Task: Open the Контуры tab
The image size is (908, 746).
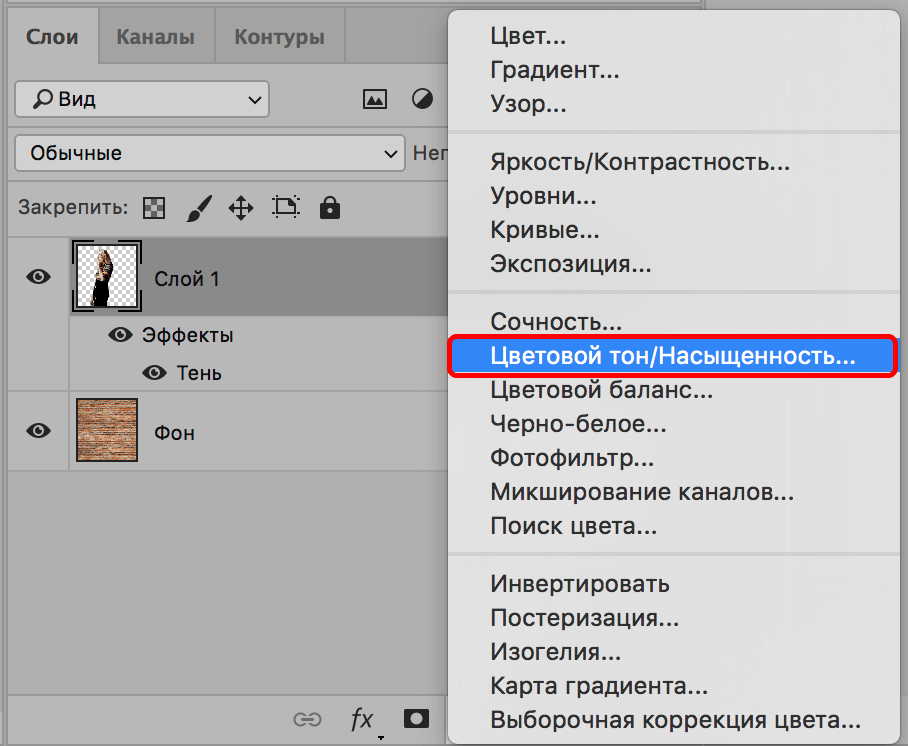Action: click(x=279, y=38)
